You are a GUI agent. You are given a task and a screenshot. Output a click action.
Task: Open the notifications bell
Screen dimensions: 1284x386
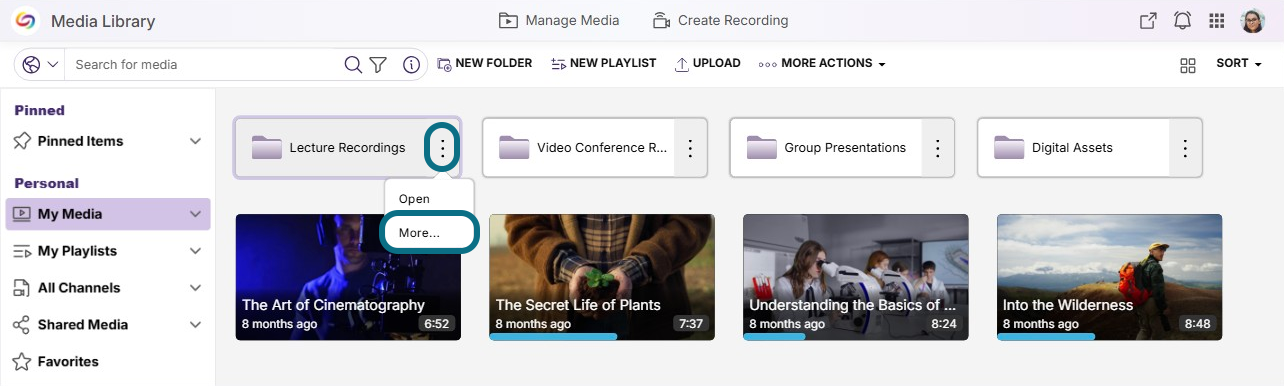1182,21
